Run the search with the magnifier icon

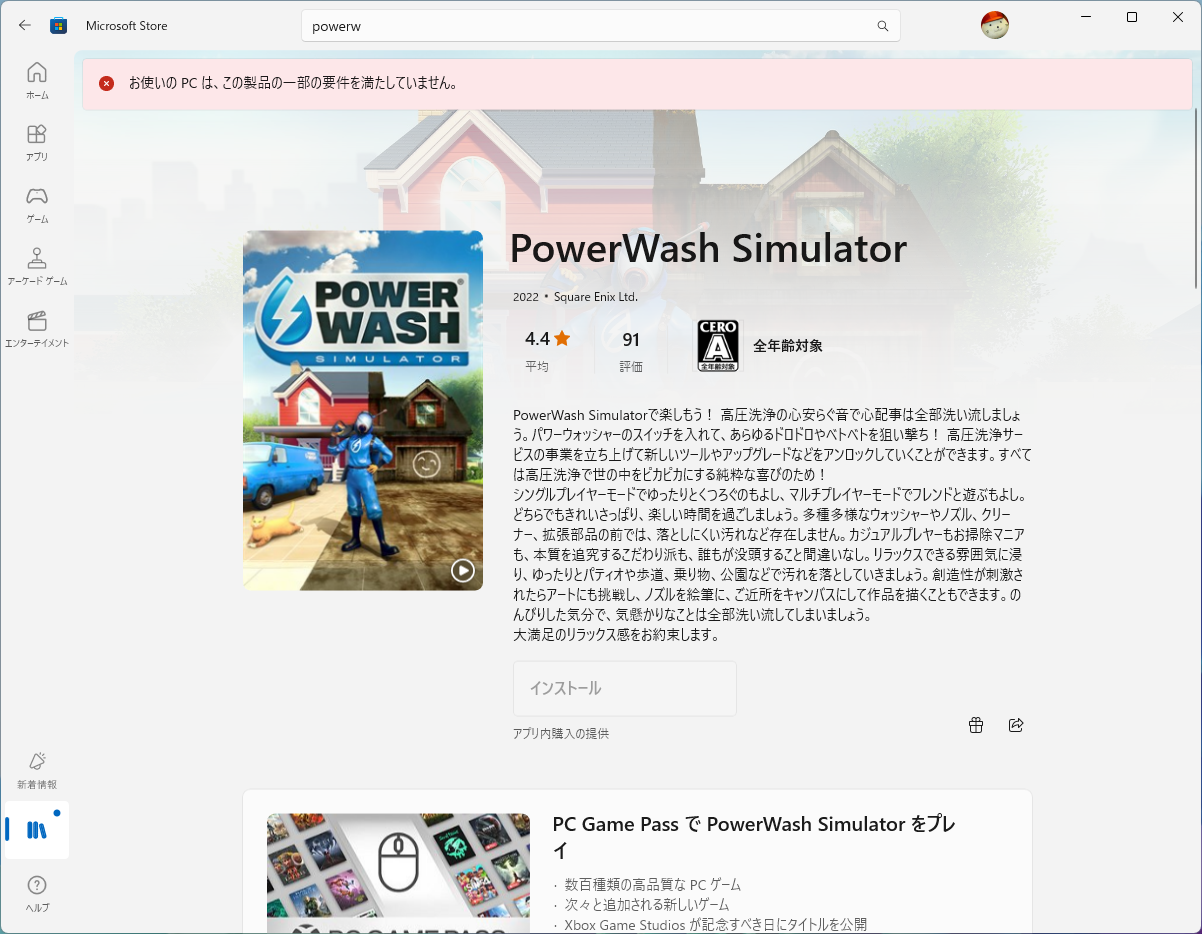881,25
